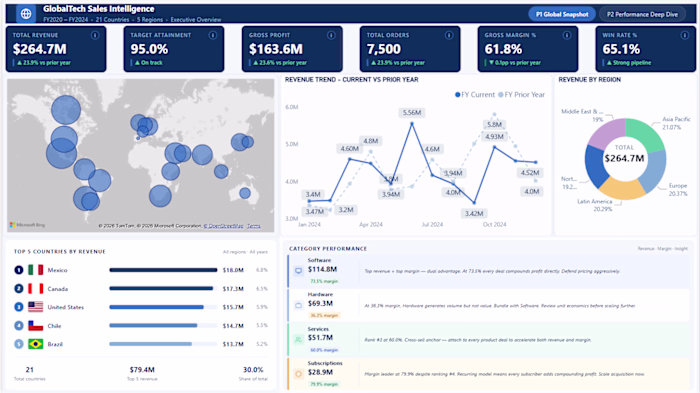The image size is (700, 393).
Task: Click the Hardware category icon
Action: pos(298,305)
